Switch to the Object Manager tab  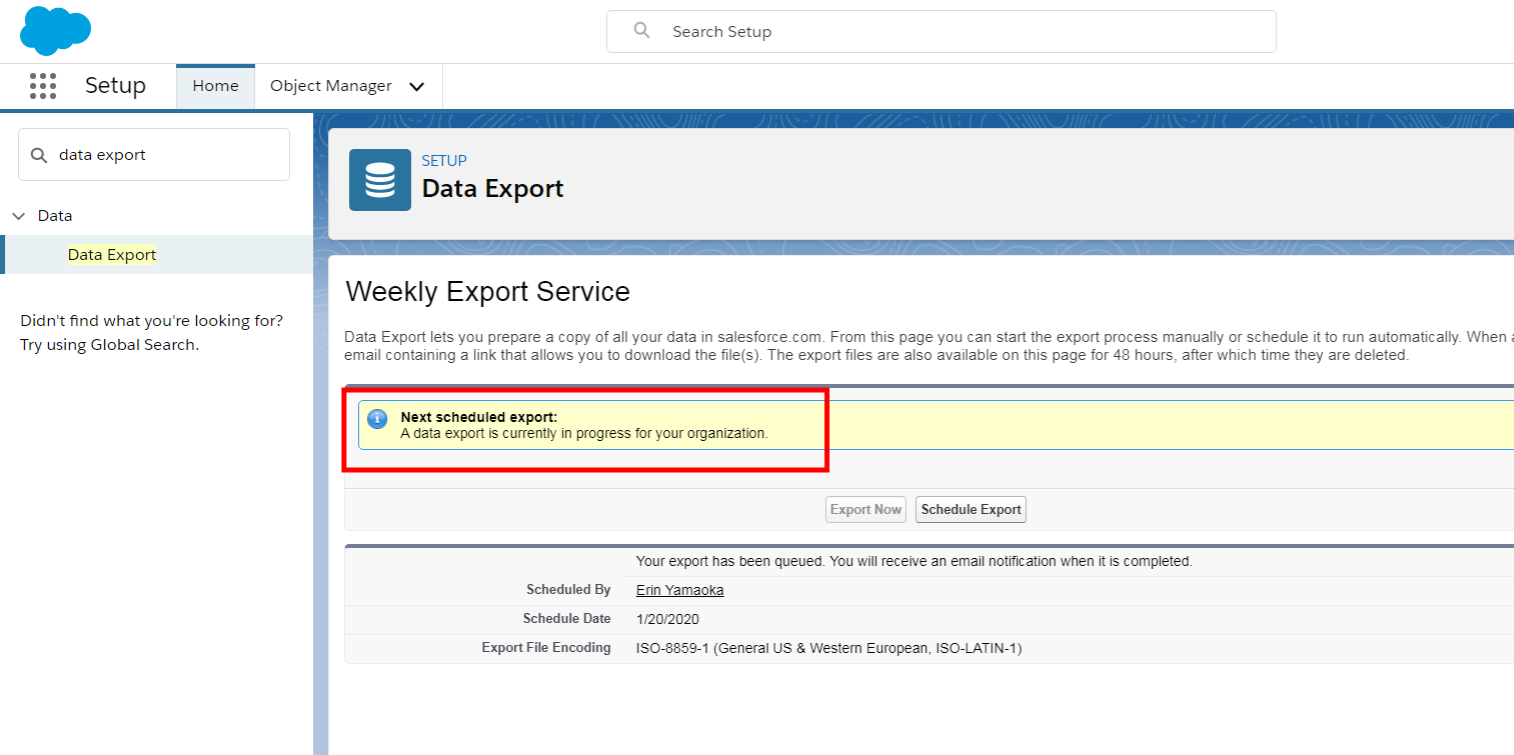[330, 85]
